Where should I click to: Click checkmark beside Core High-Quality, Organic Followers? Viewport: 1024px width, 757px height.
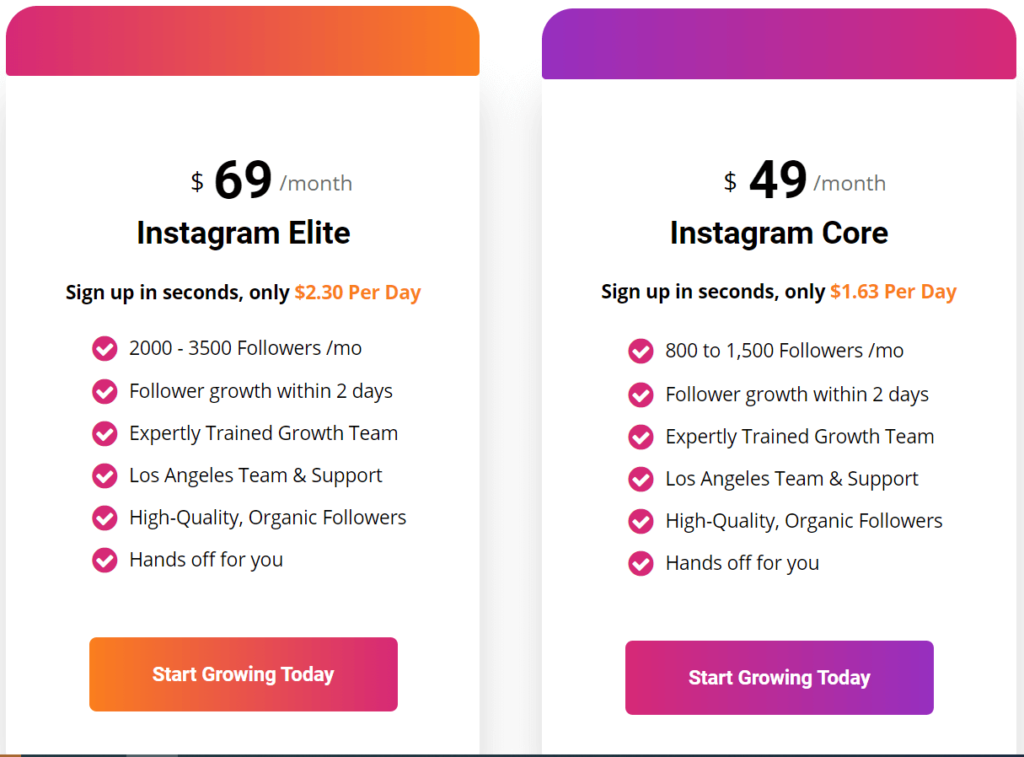click(641, 521)
